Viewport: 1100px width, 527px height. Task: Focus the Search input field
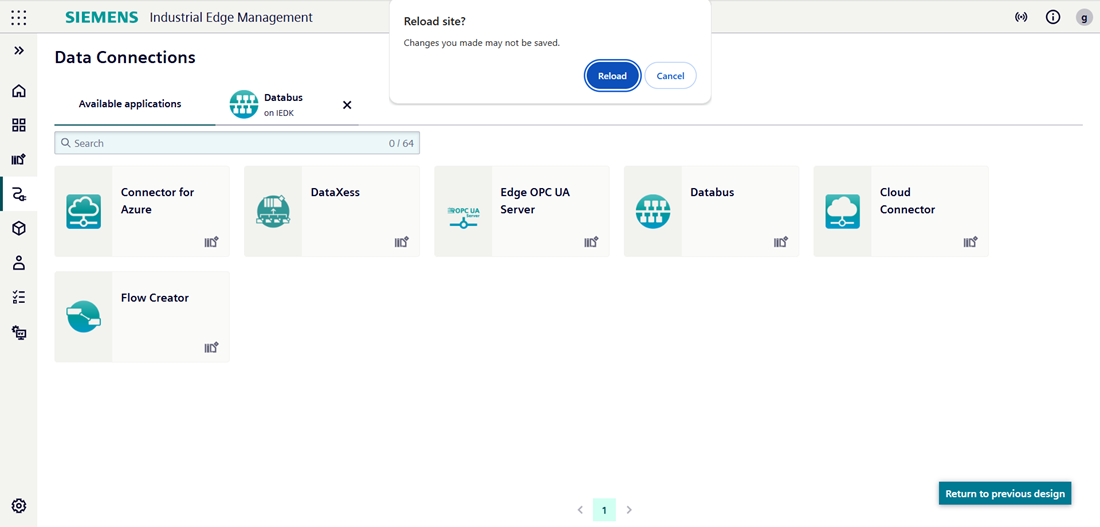point(237,143)
